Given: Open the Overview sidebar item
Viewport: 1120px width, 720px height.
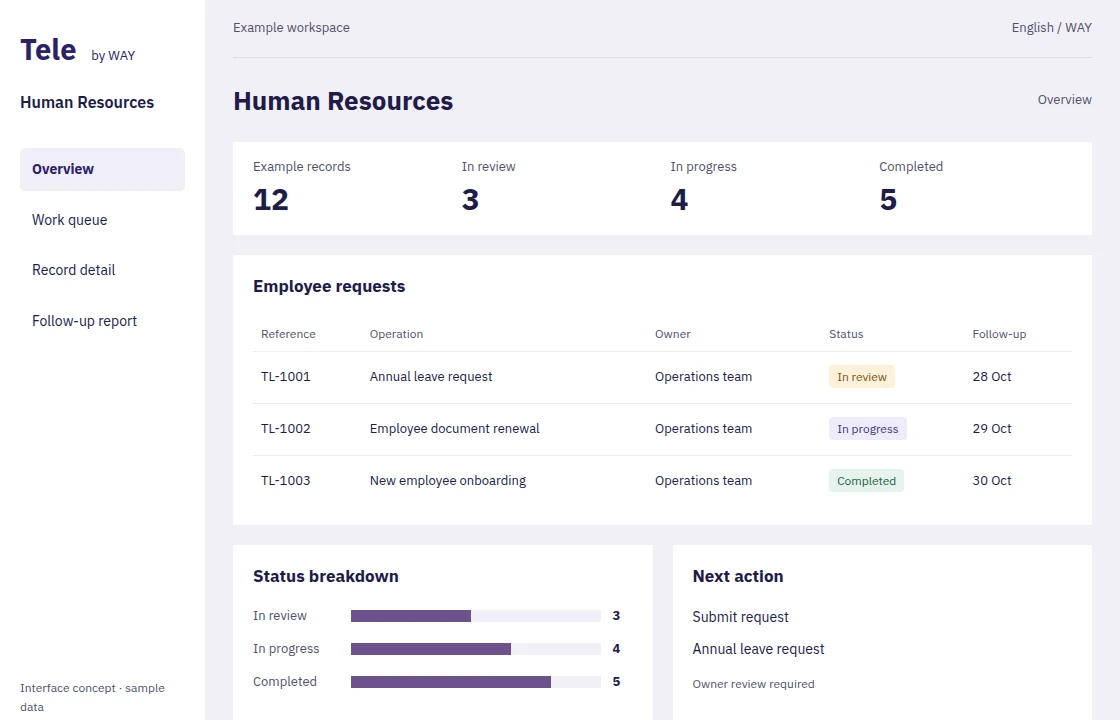Looking at the screenshot, I should coord(102,169).
